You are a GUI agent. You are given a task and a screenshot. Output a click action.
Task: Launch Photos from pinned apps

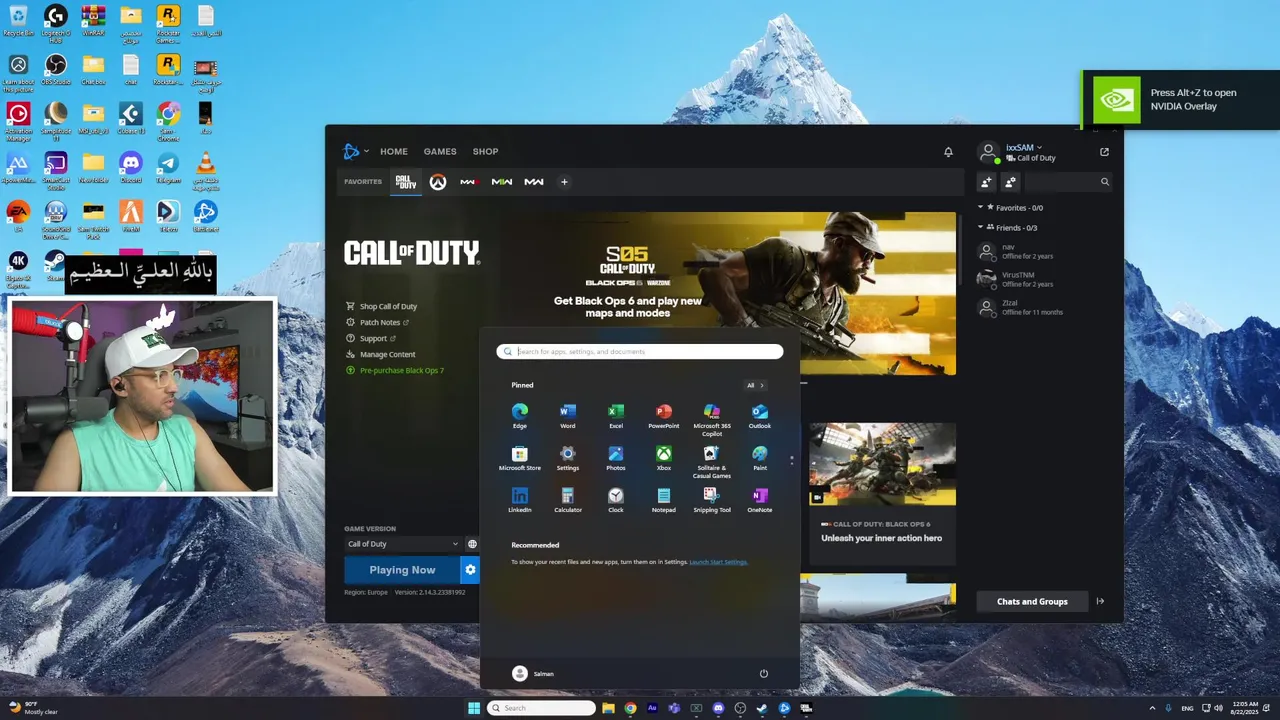616,458
